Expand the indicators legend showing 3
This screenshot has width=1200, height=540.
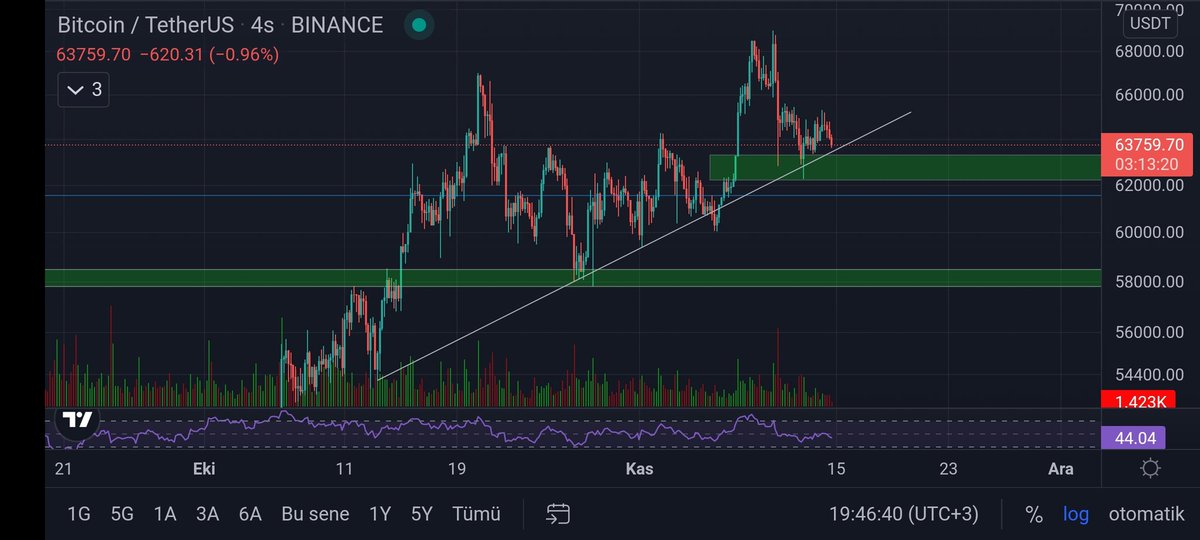coord(83,90)
